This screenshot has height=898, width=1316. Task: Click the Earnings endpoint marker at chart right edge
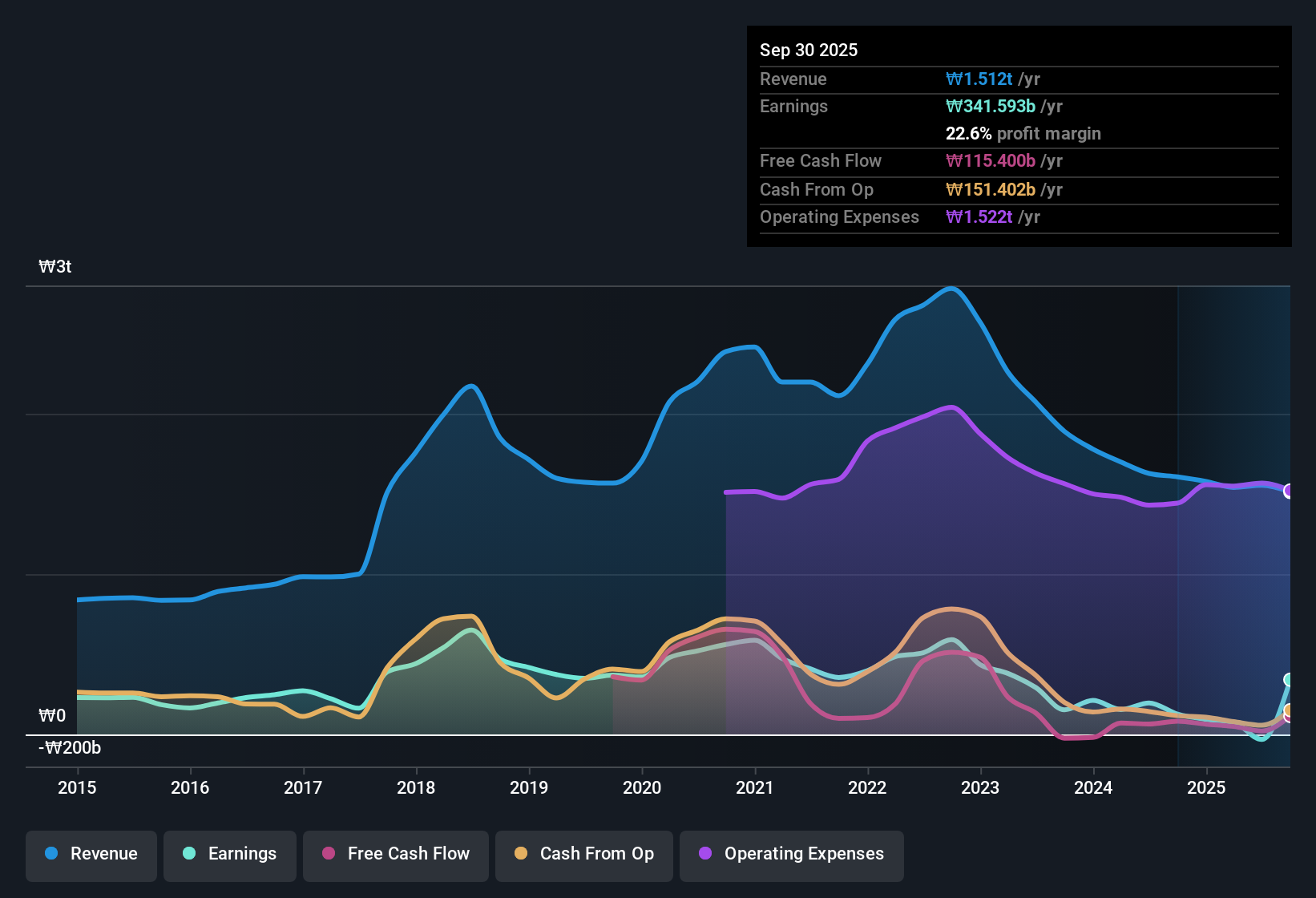point(1289,679)
